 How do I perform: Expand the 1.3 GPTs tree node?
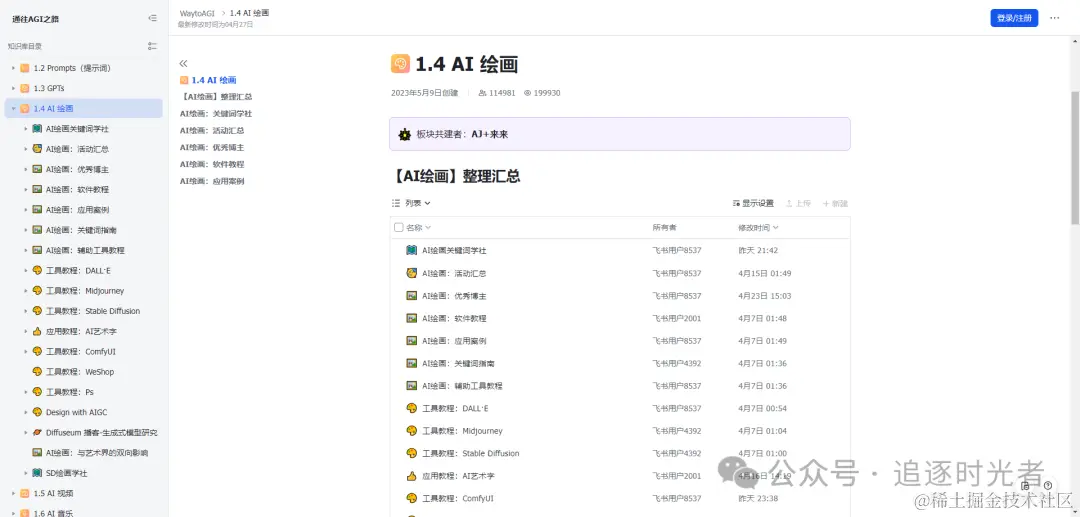13,88
